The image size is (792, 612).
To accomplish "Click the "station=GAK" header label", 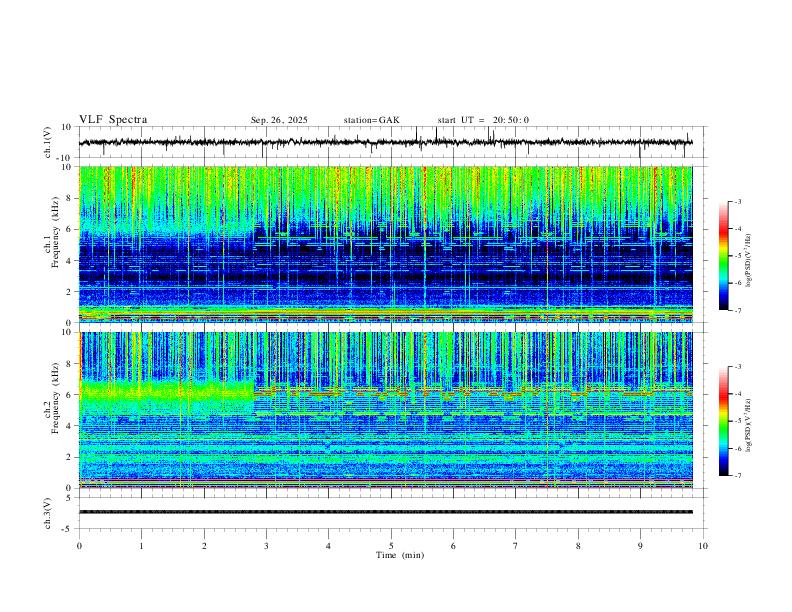I will (371, 120).
